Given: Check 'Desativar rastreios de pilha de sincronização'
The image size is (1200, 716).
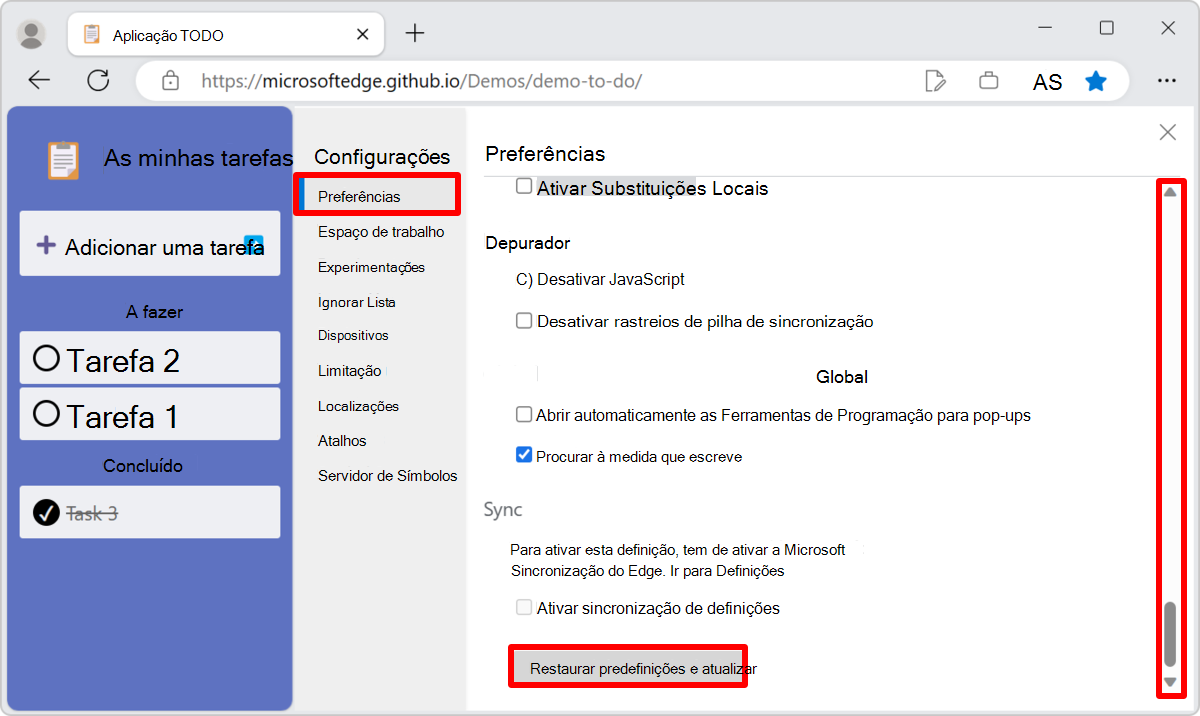Looking at the screenshot, I should click(x=523, y=321).
